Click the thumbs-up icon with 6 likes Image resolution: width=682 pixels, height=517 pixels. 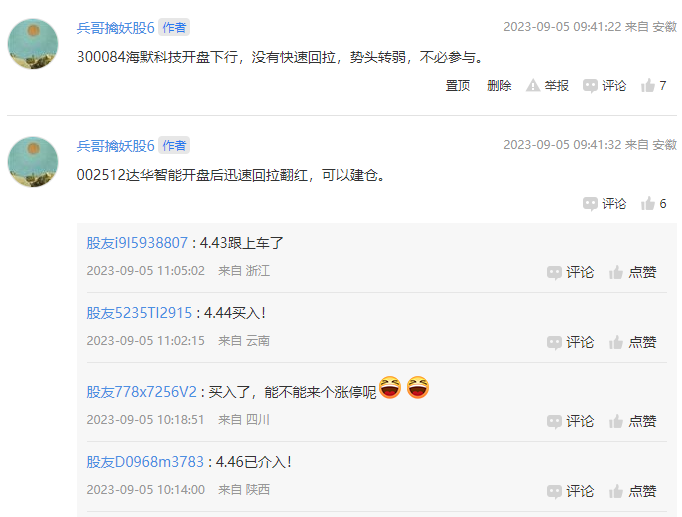(x=648, y=203)
